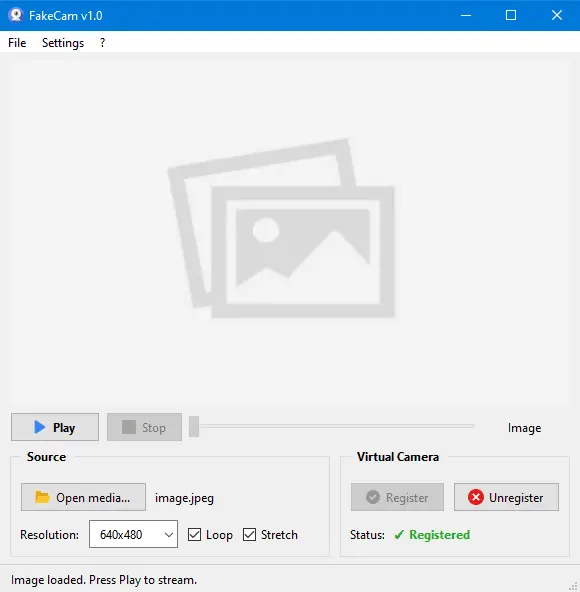Click the status bar message 'Image loaded. Press Play to stream.'

tap(104, 580)
